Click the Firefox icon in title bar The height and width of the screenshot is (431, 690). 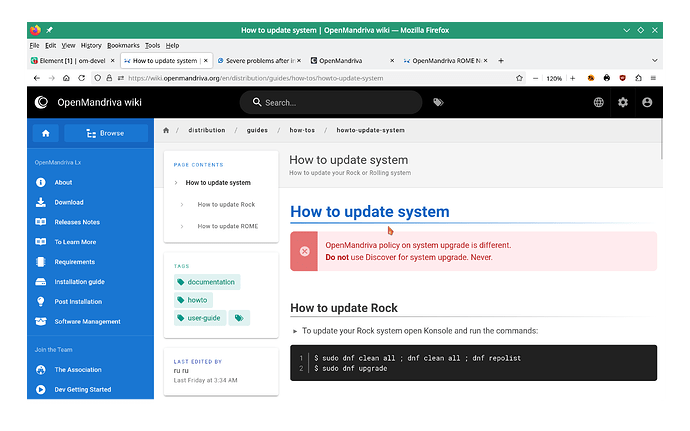click(35, 30)
